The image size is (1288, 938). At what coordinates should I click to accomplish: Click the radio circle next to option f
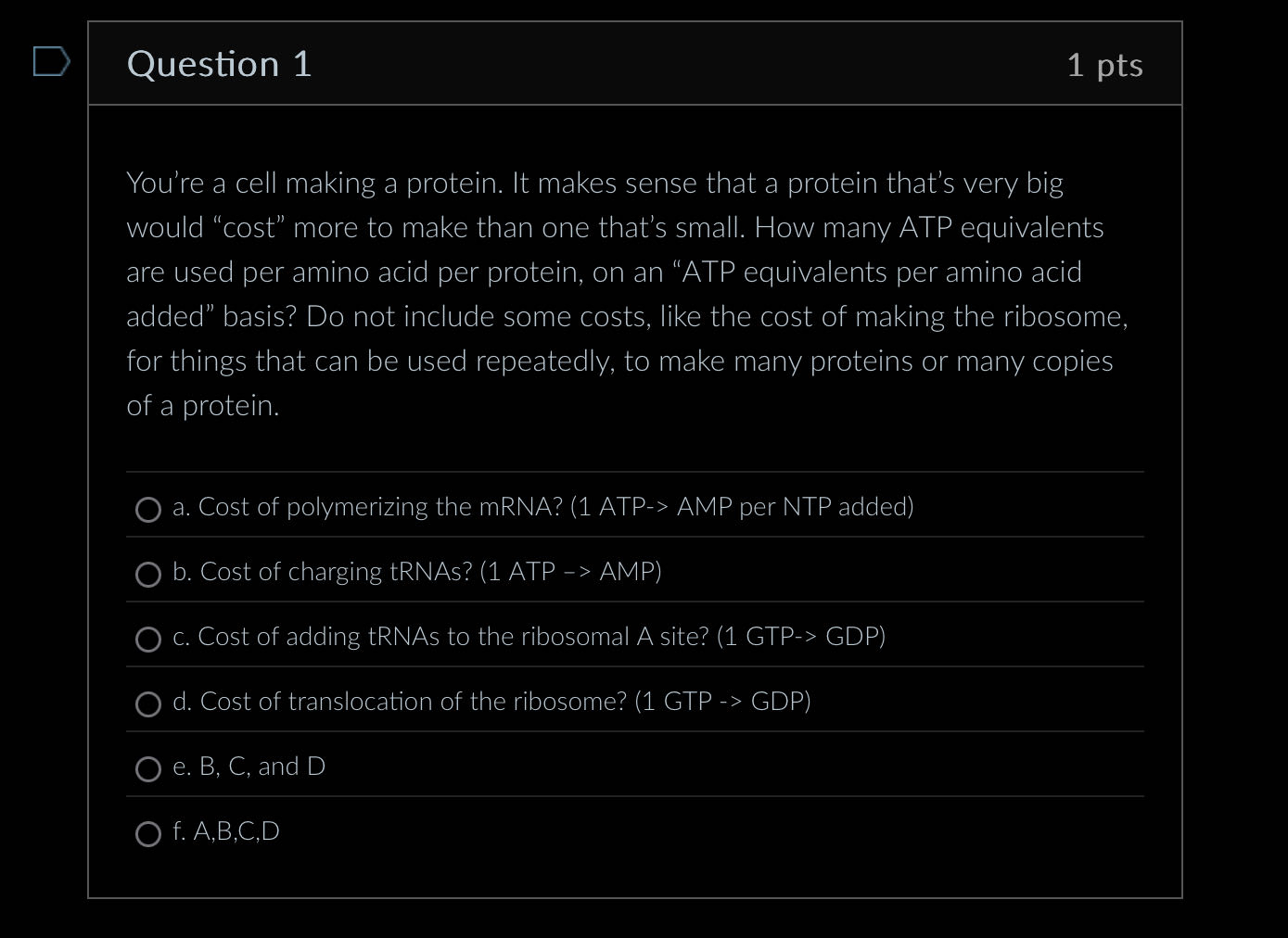click(148, 835)
